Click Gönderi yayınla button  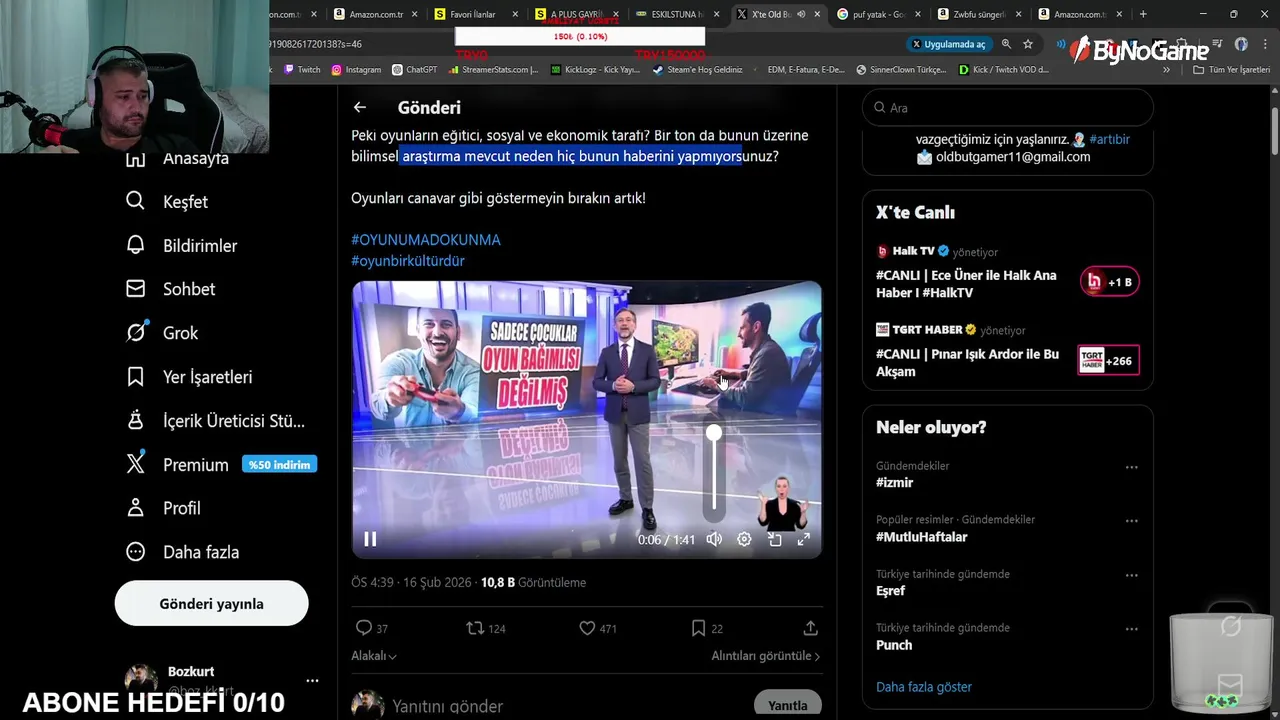[211, 604]
